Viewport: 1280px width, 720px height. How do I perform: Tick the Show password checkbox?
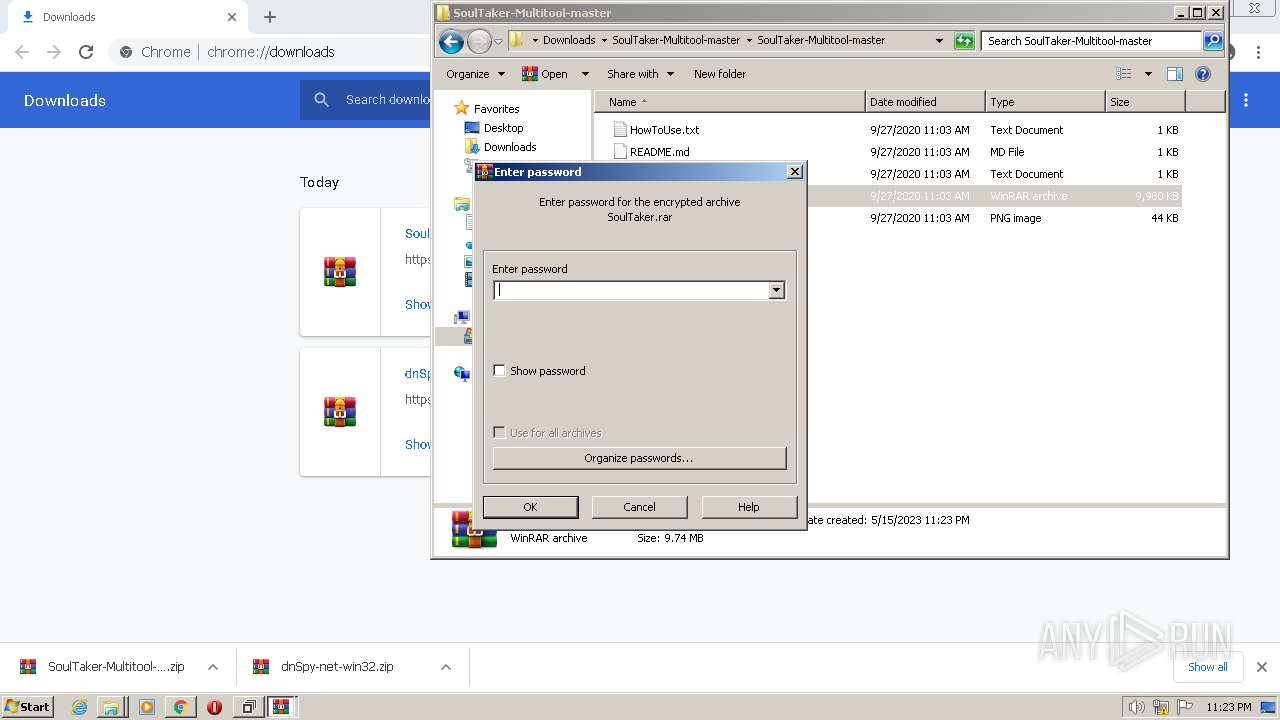click(x=499, y=371)
